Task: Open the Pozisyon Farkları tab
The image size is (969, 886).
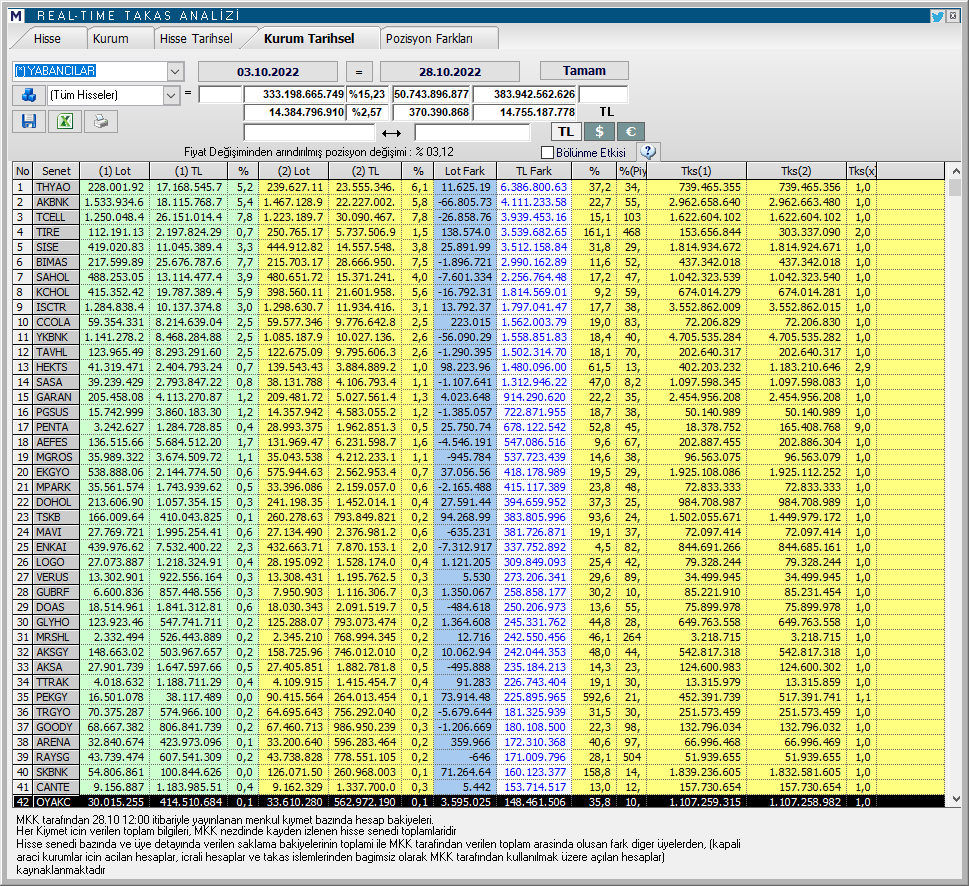Action: click(429, 38)
